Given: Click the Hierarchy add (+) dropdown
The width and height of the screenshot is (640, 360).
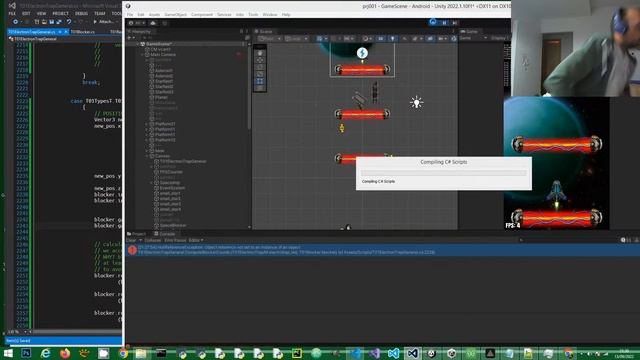Looking at the screenshot, I should click(131, 38).
